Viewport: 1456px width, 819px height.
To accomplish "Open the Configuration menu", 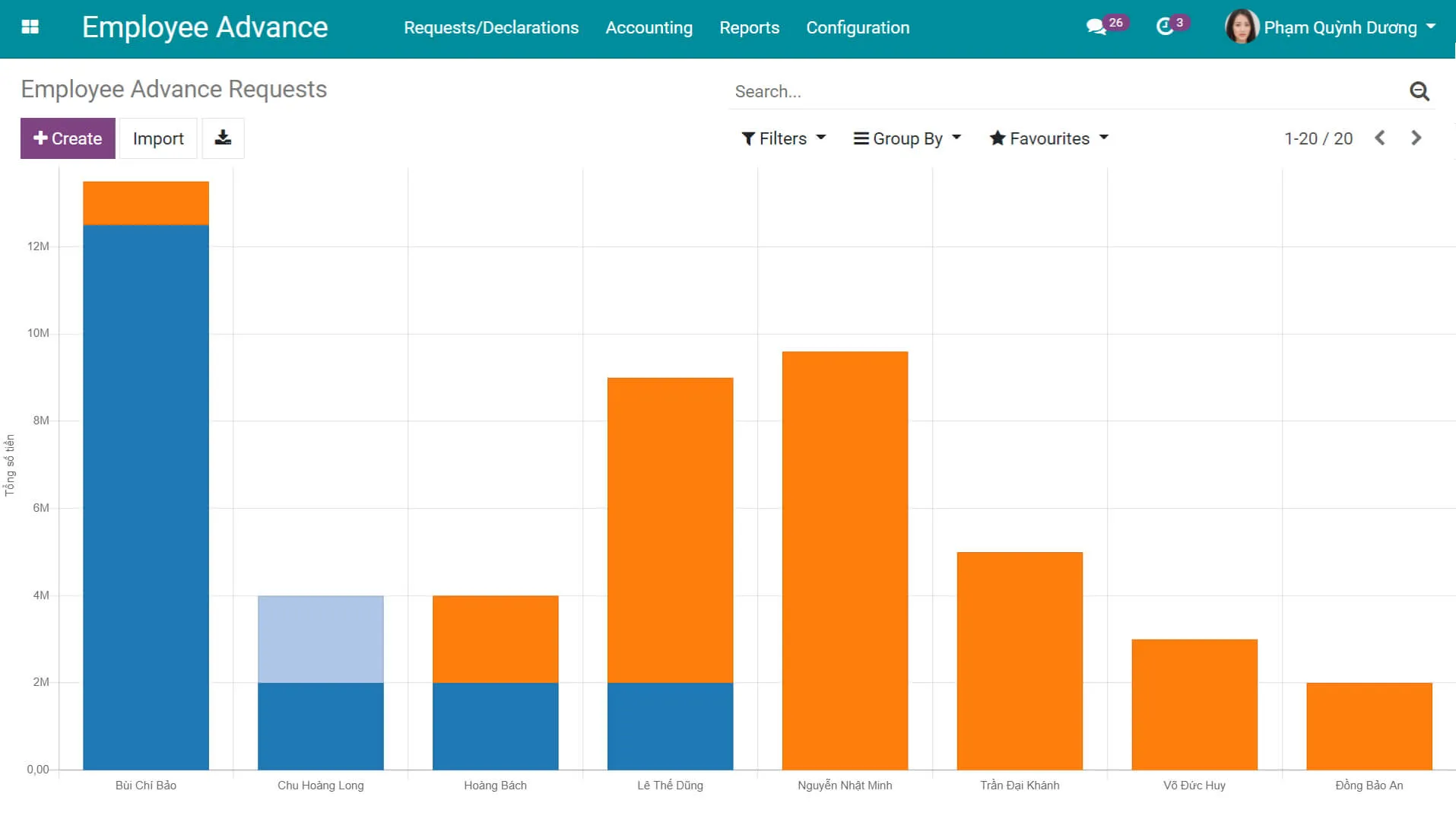I will [858, 27].
